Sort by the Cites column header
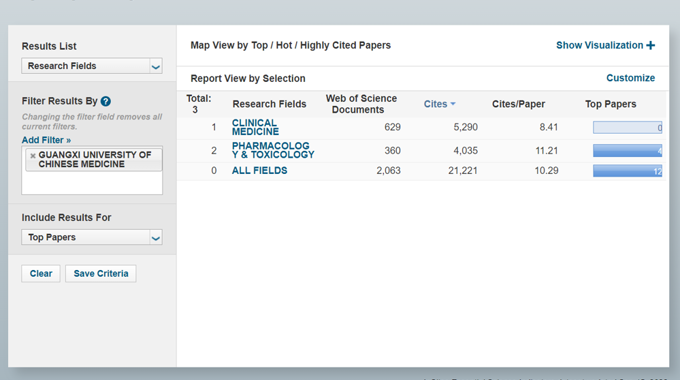 (x=435, y=104)
